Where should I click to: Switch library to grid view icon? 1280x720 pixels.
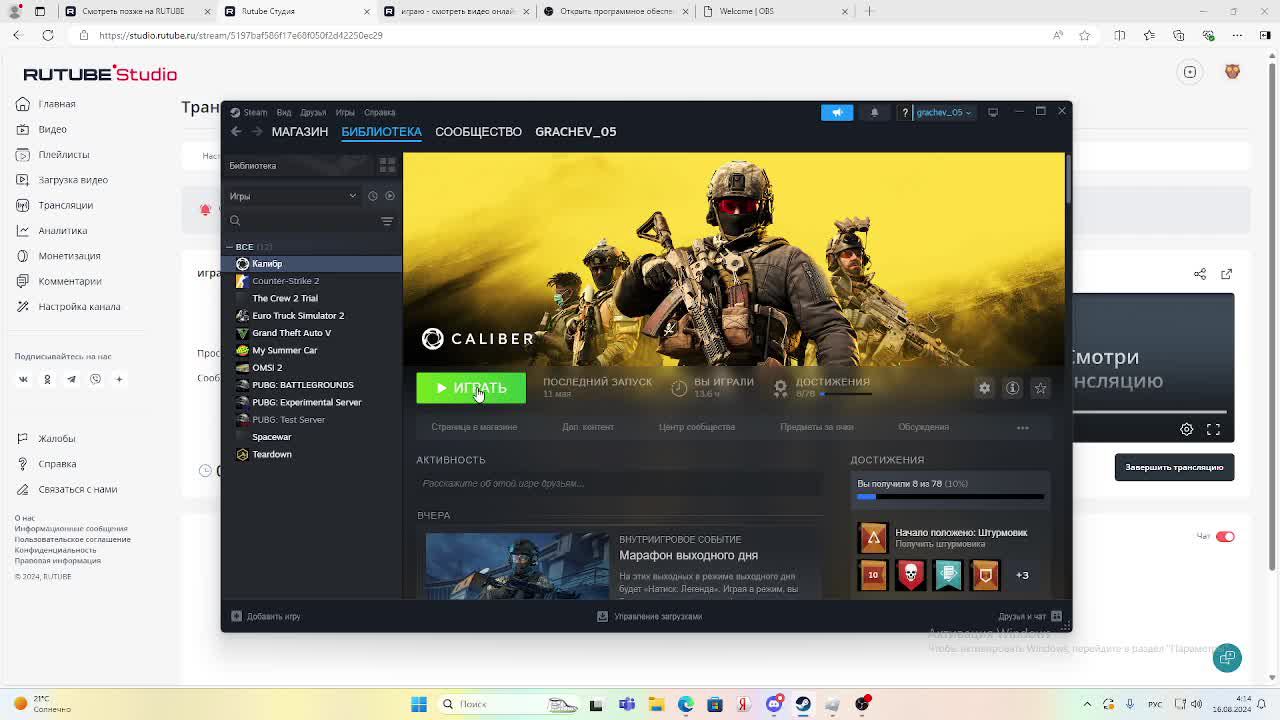point(387,165)
